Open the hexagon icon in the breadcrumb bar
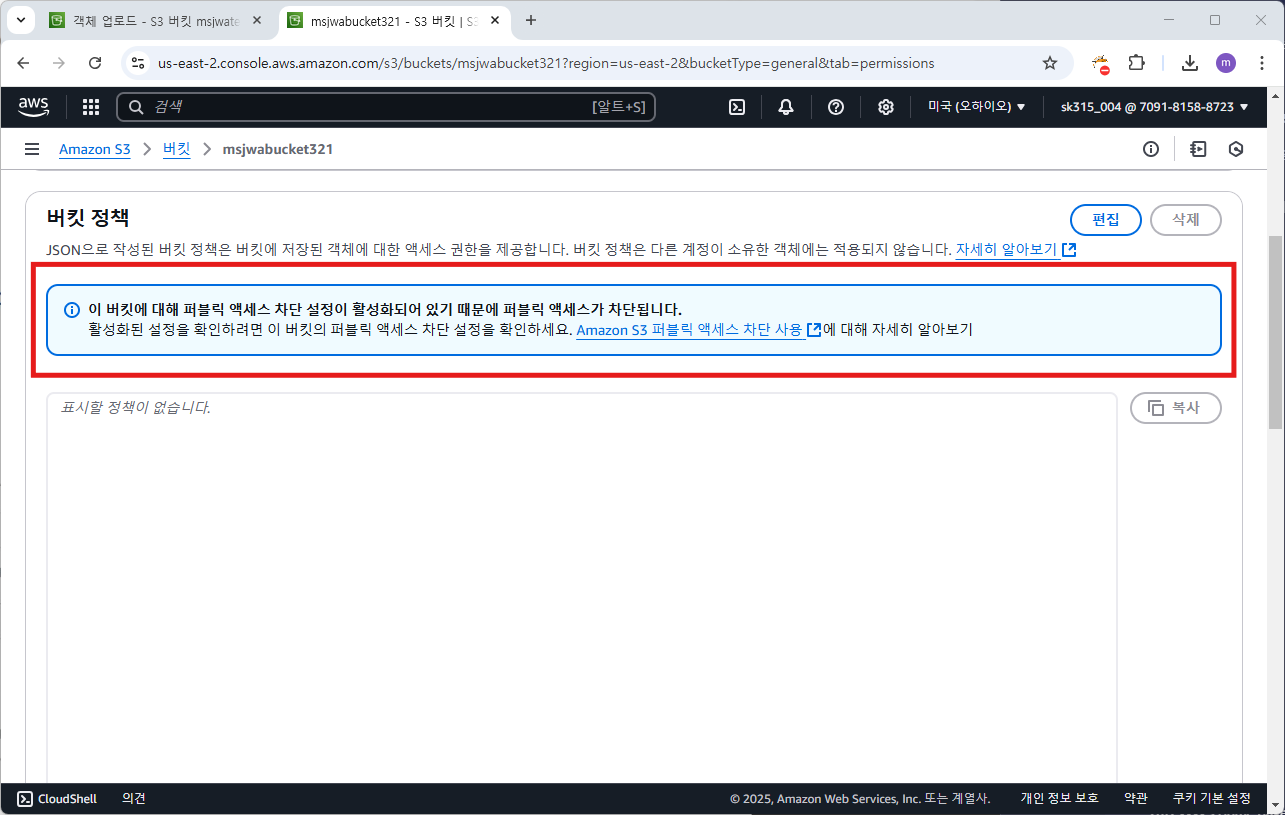Image resolution: width=1285 pixels, height=815 pixels. [1236, 149]
